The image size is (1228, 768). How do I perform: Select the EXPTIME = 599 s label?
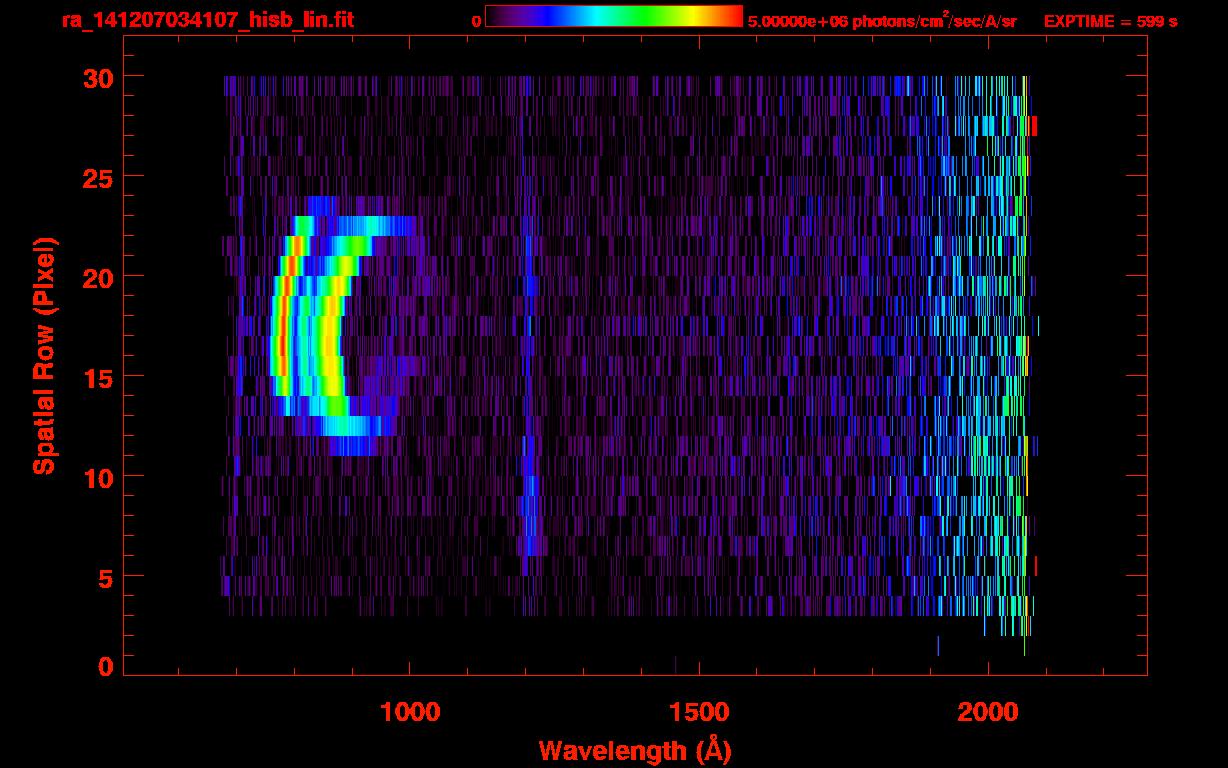(1110, 21)
